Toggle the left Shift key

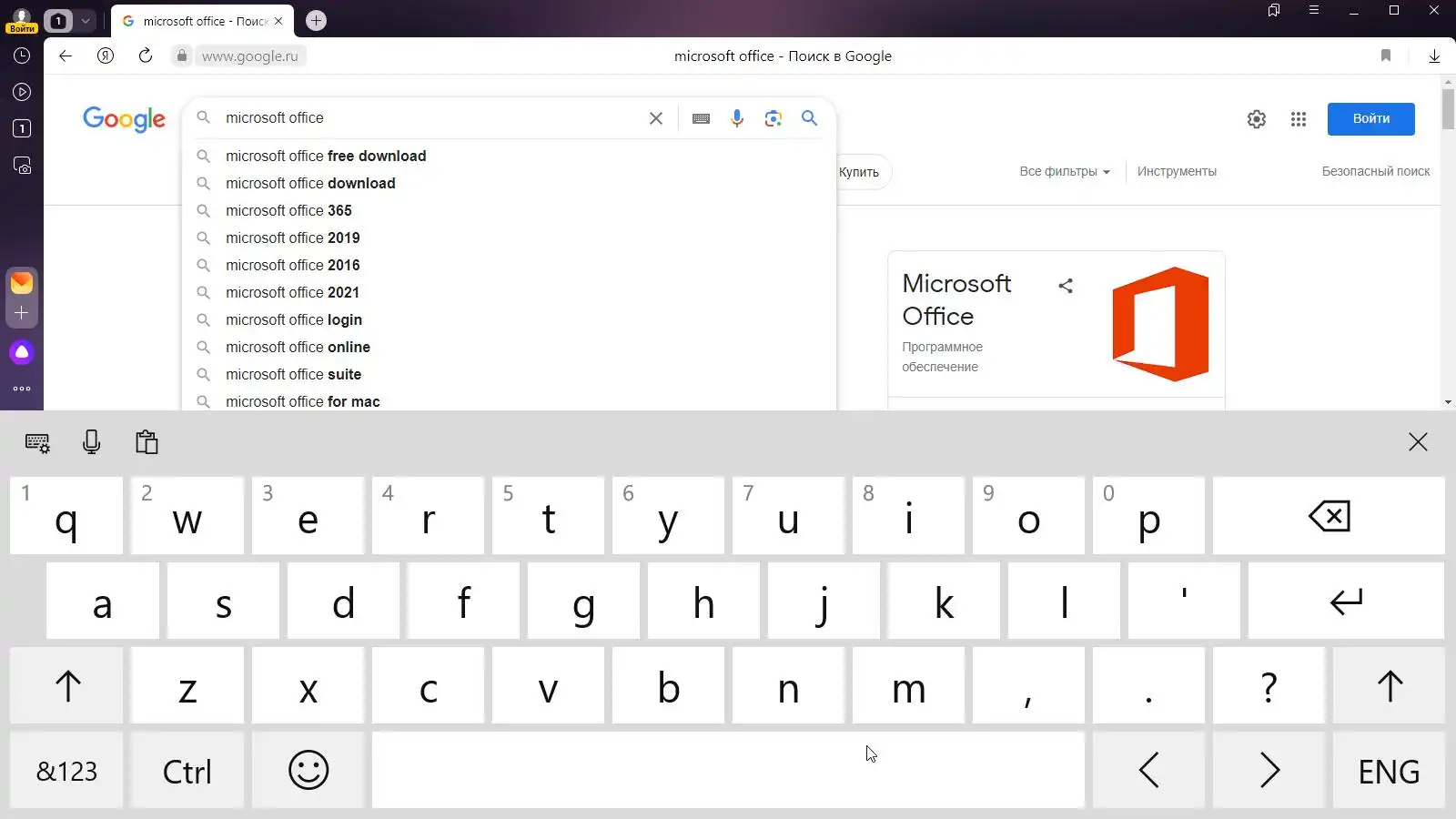pyautogui.click(x=66, y=686)
